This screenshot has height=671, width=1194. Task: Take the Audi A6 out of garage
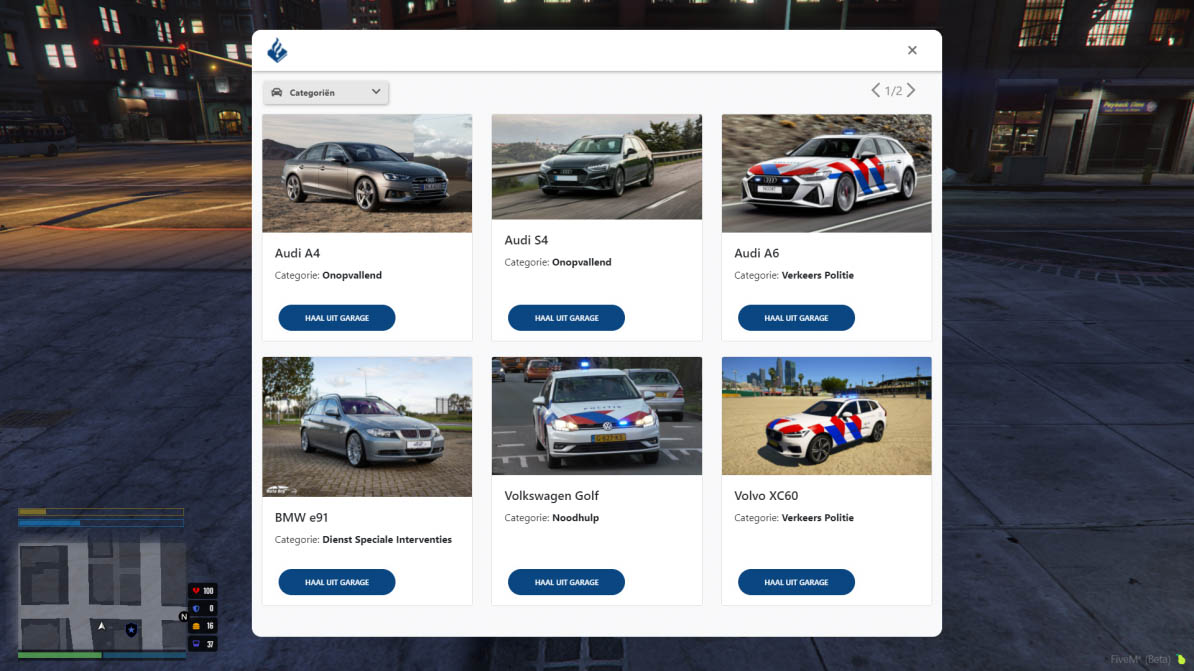pos(796,318)
